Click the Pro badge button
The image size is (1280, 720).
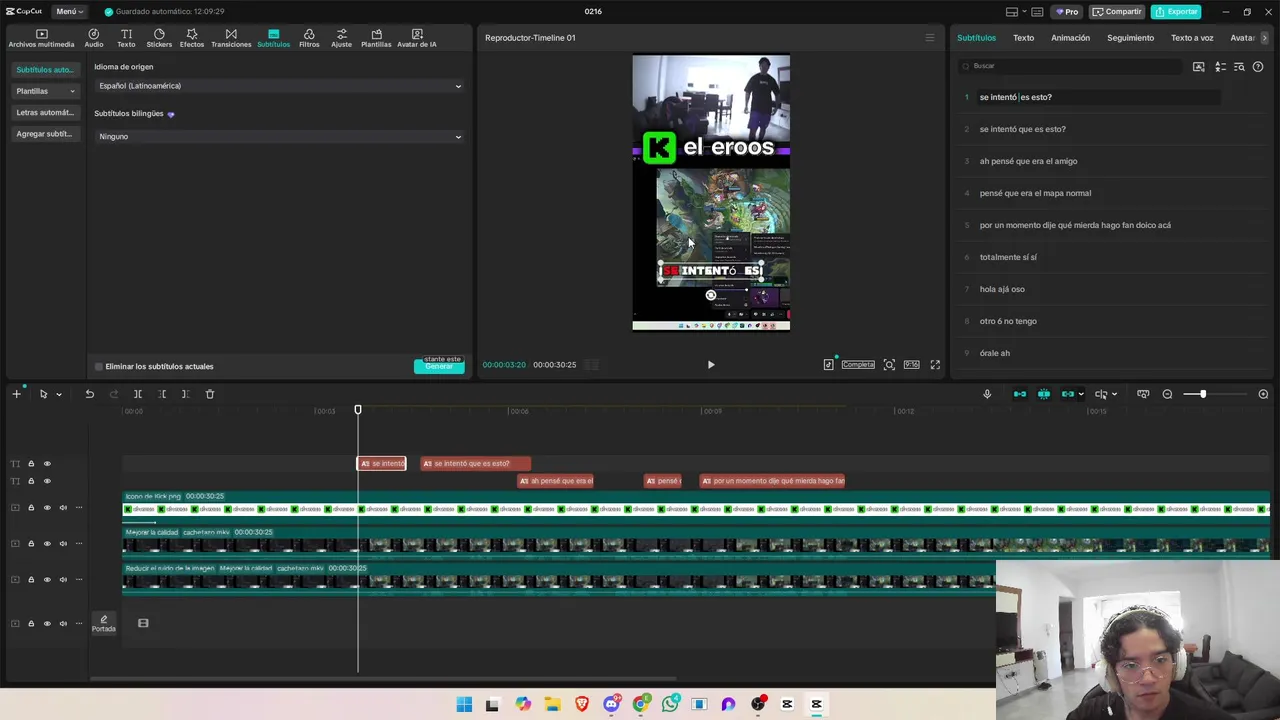click(x=1066, y=12)
